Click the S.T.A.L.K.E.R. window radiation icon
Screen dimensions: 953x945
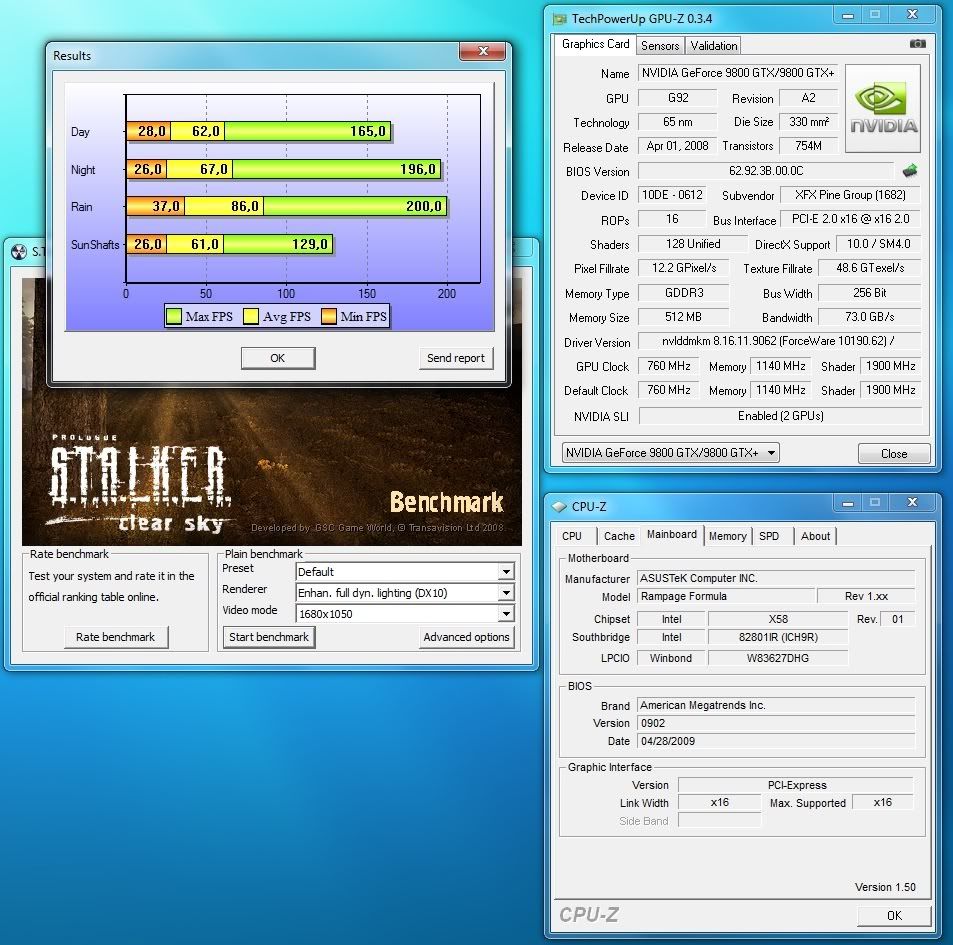[19, 252]
